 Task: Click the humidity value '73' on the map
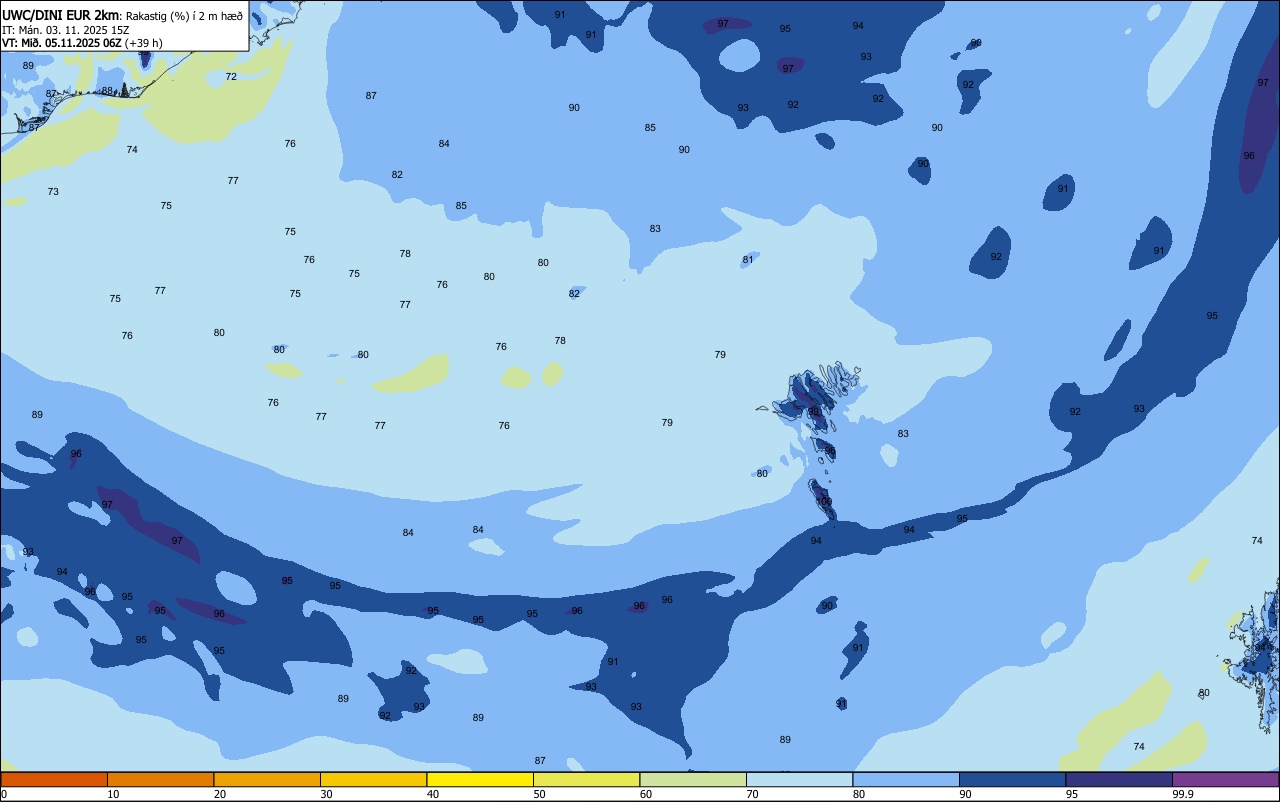click(53, 192)
